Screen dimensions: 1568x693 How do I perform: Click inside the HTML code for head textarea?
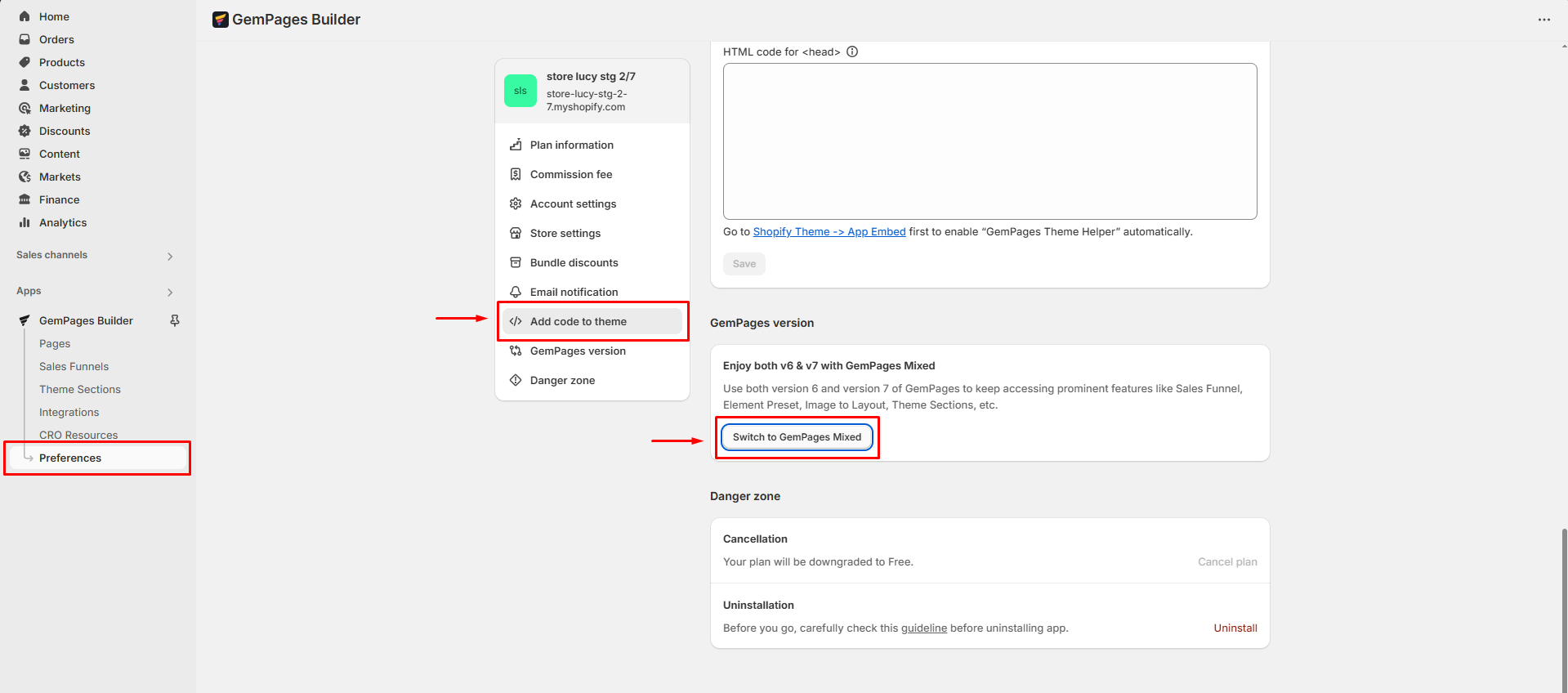point(989,141)
